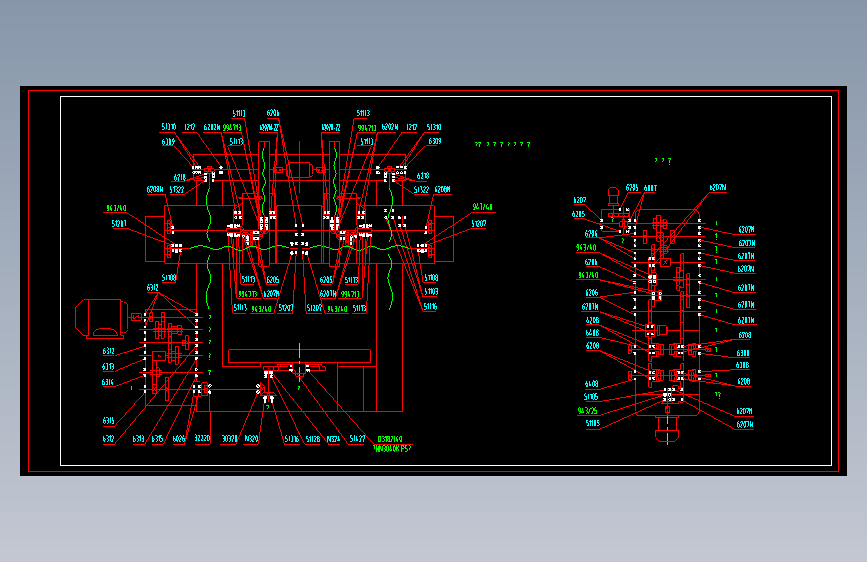Click the green question-mark title above center
Screen dimensions: 867x562
[x=503, y=144]
